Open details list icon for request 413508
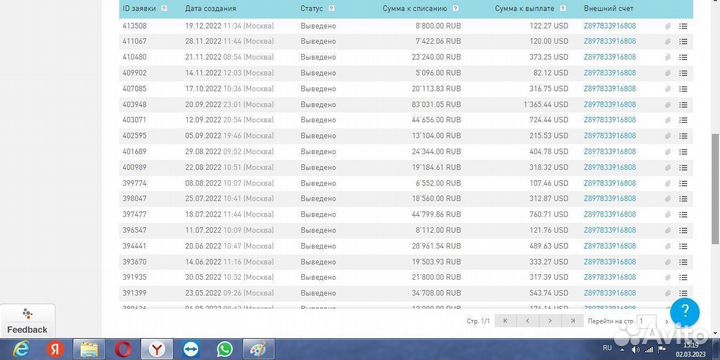720x360 pixels. click(x=683, y=26)
